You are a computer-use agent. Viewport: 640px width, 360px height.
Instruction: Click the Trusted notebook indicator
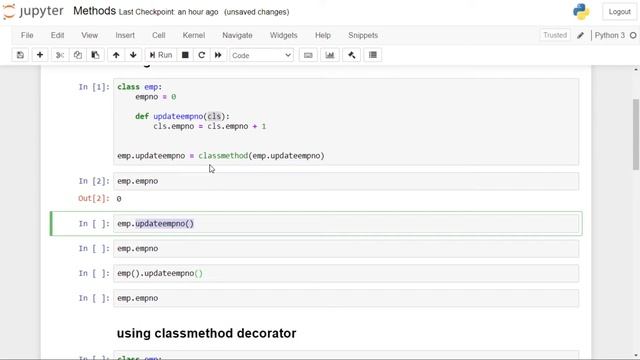tap(555, 36)
